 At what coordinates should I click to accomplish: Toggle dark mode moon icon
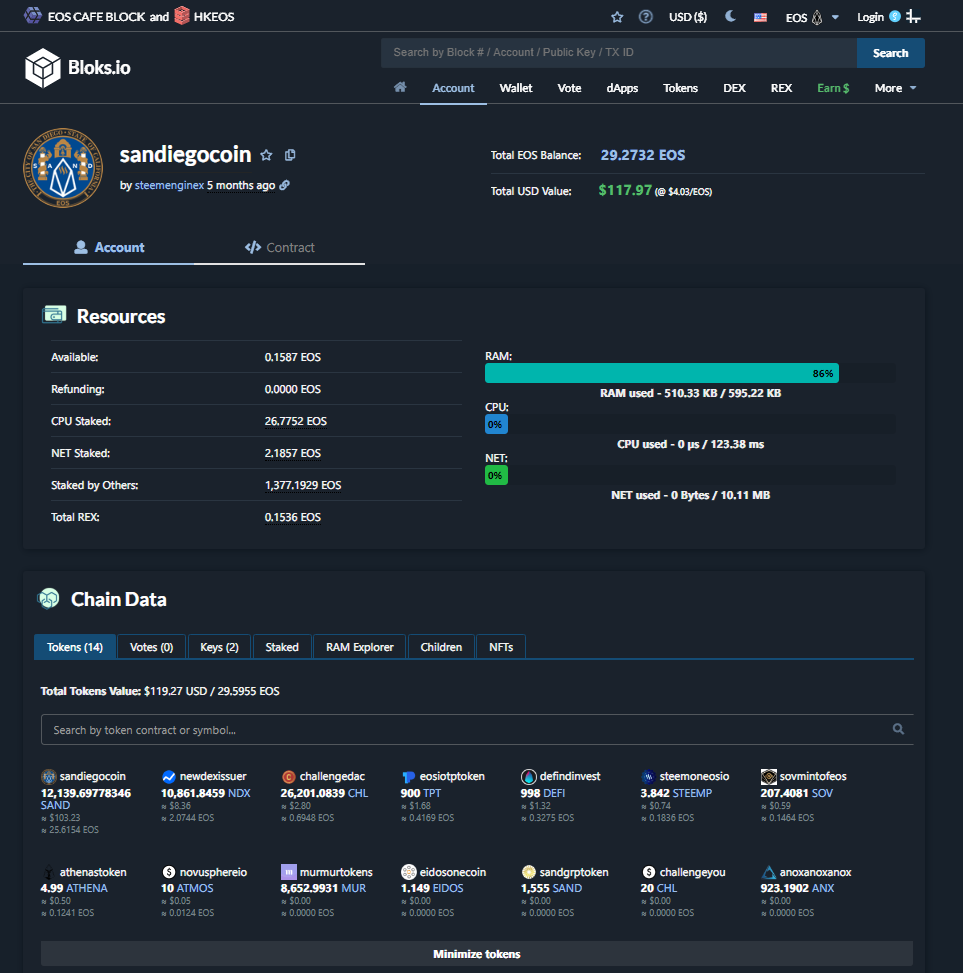pos(730,16)
